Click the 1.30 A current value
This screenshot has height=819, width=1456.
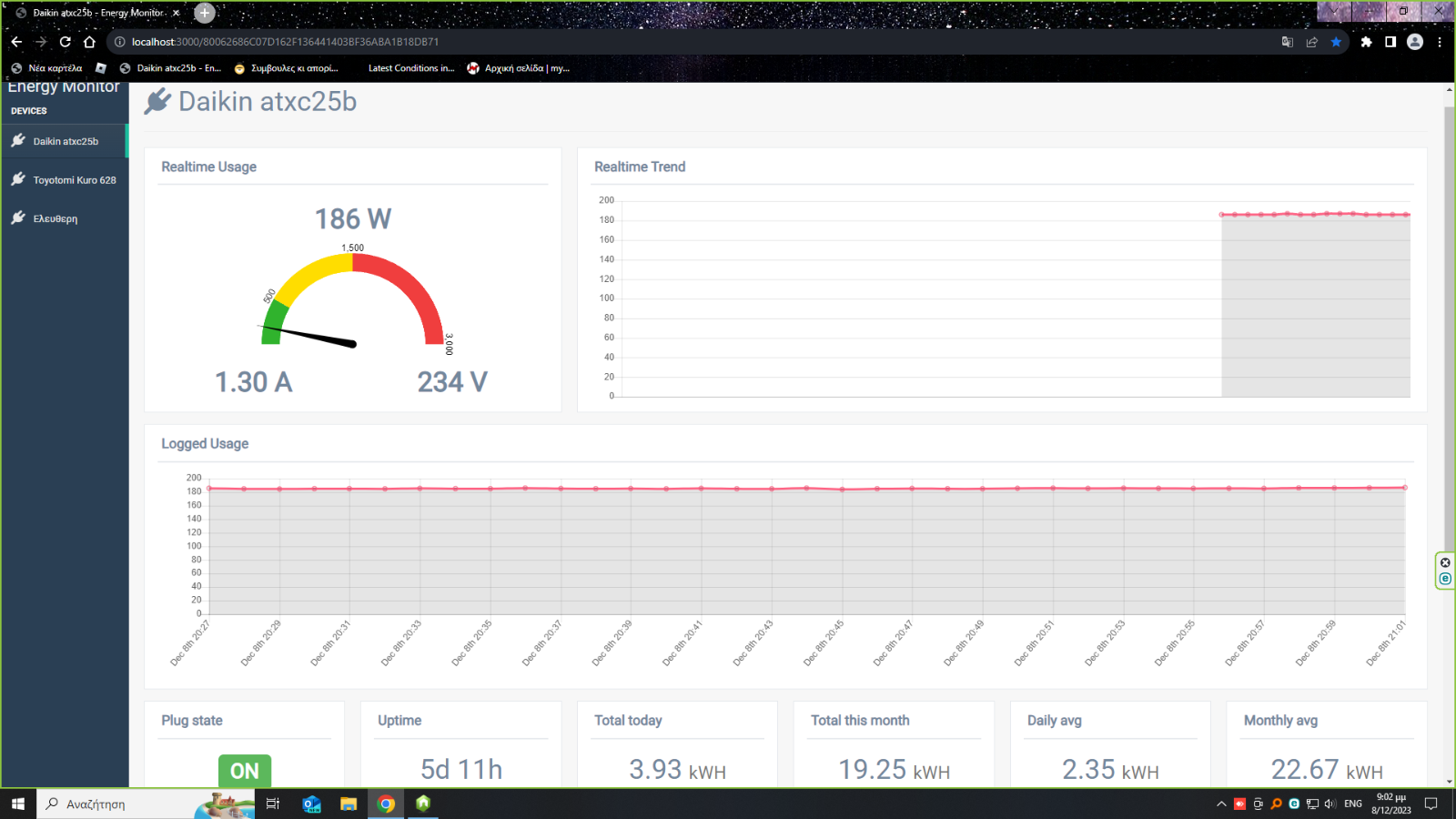click(x=254, y=382)
